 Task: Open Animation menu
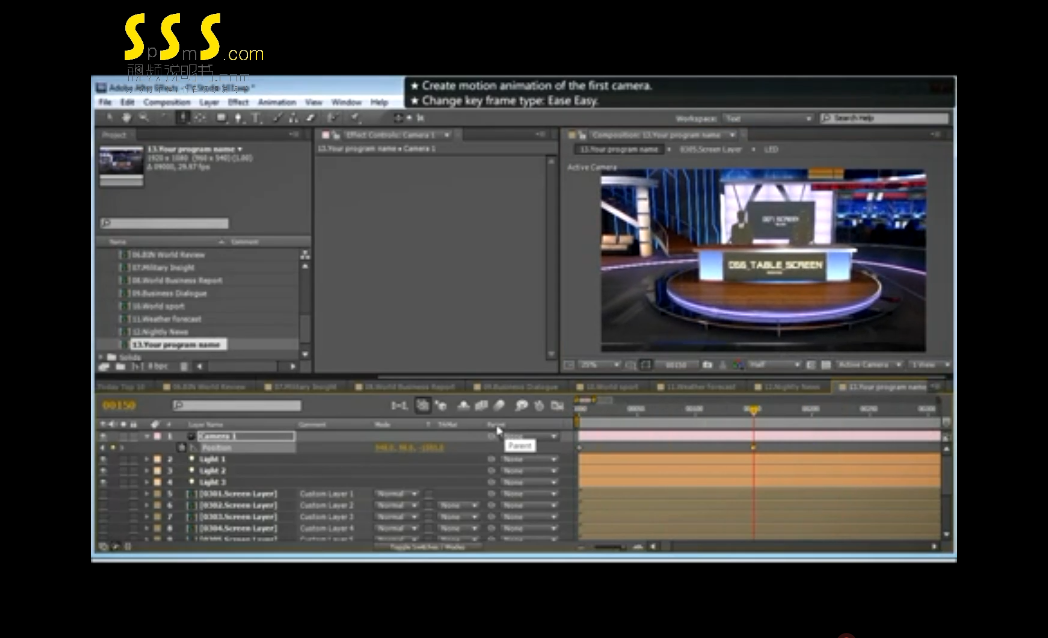click(x=277, y=102)
